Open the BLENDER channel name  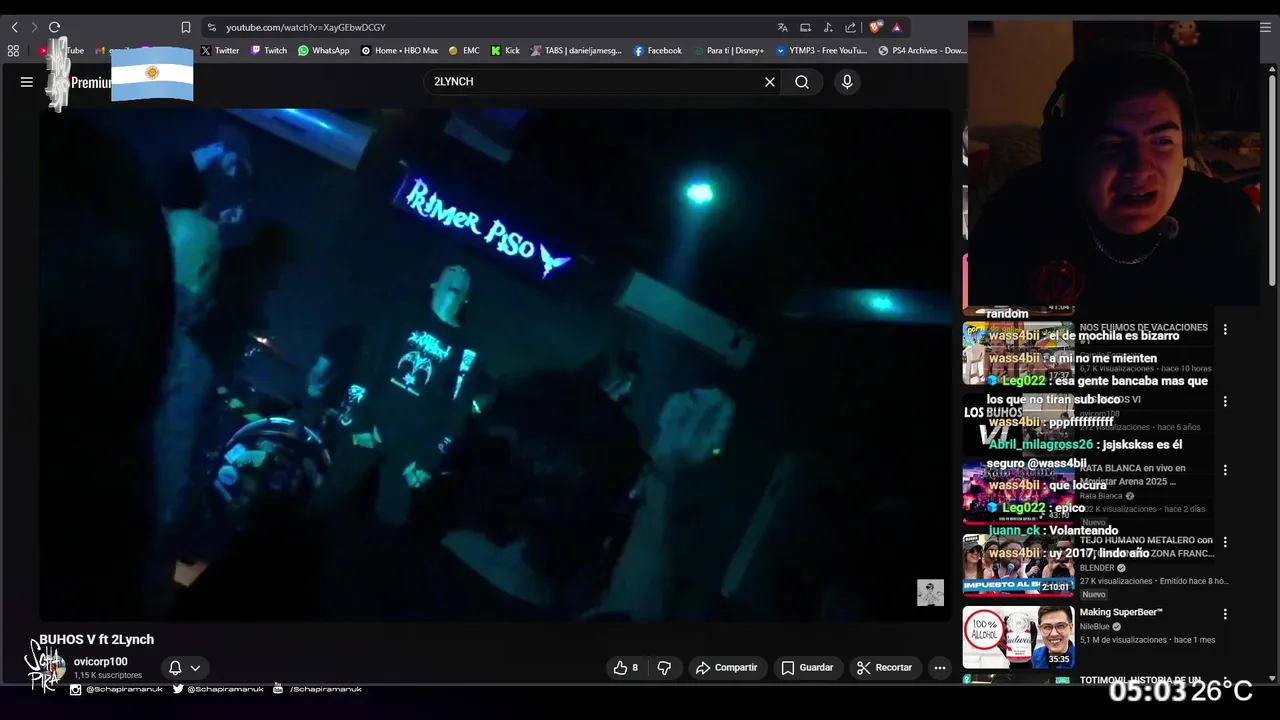1097,568
